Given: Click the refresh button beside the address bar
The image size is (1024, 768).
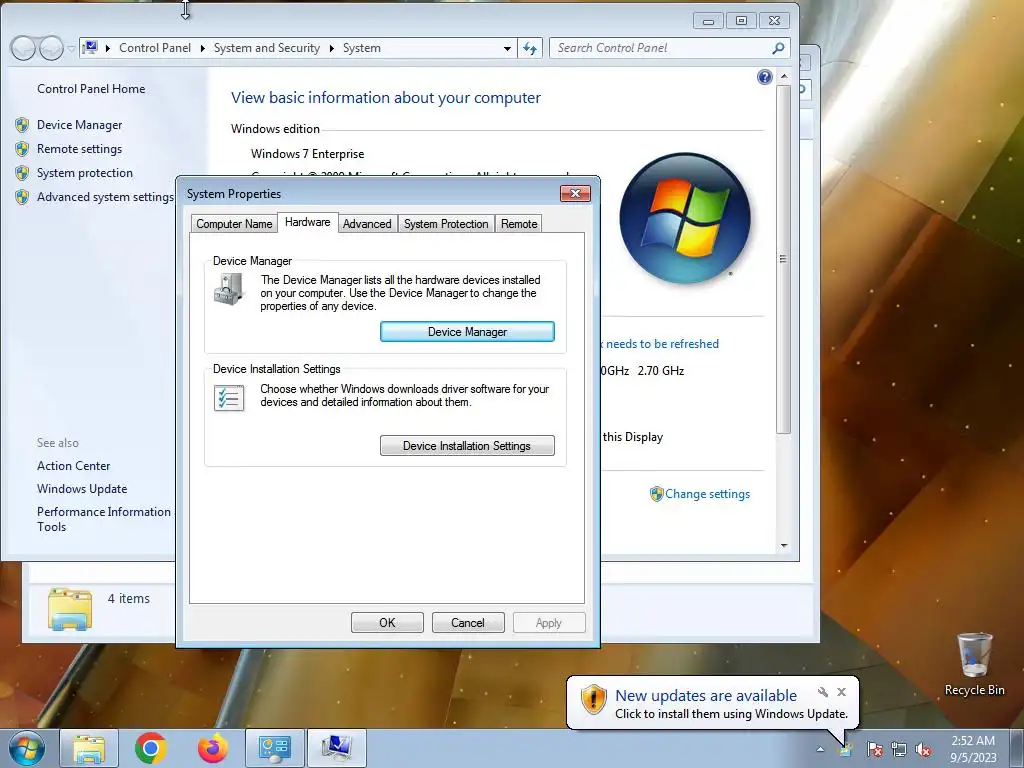Looking at the screenshot, I should (x=530, y=48).
